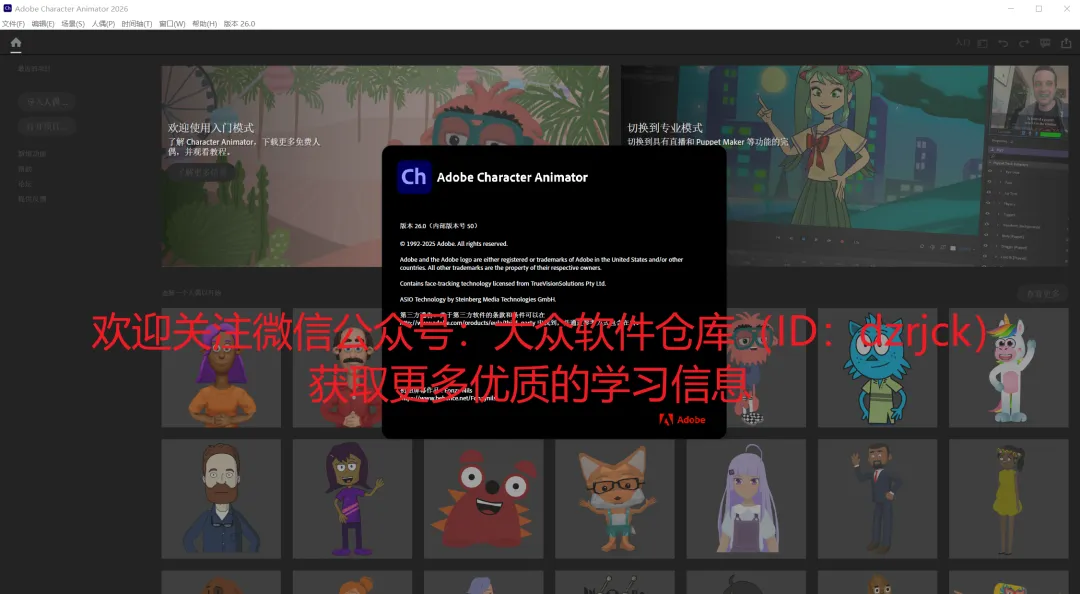Select the waving man in suit puppet
Viewport: 1080px width, 594px height.
pos(877,499)
